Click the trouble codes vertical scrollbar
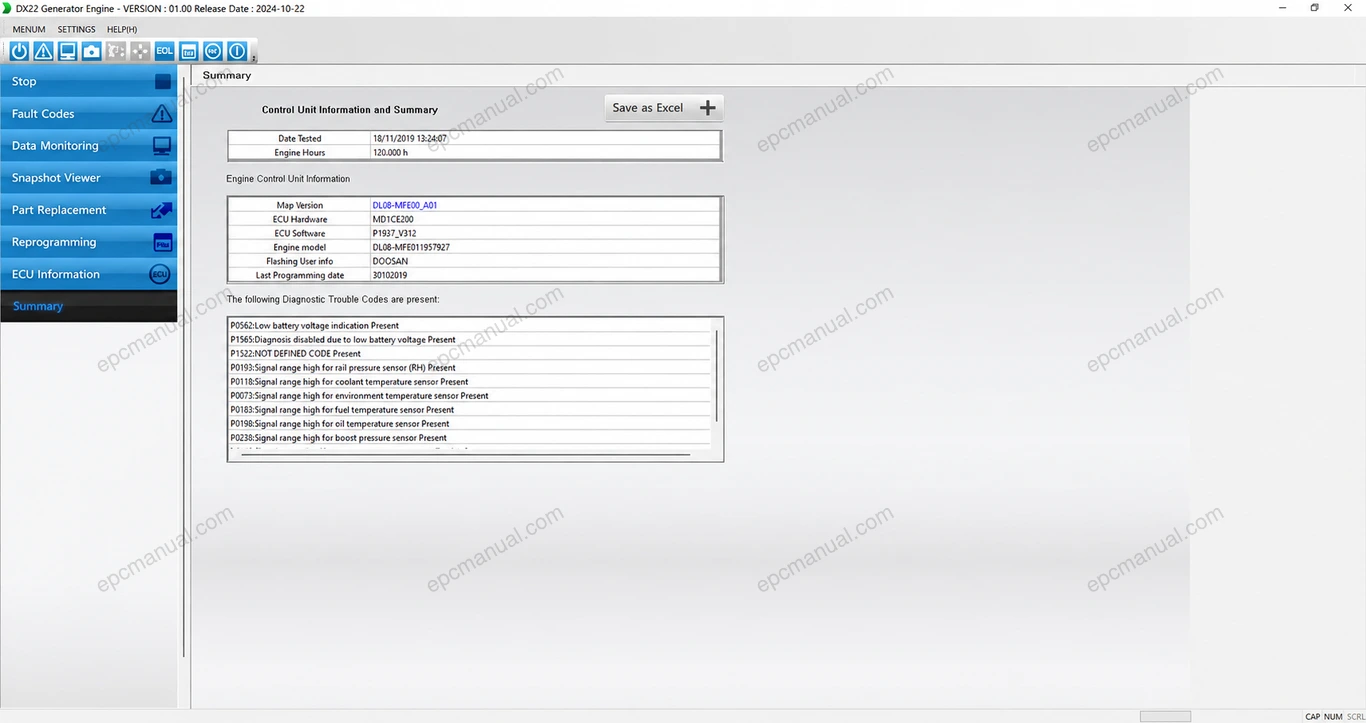This screenshot has height=723, width=1366. 717,375
